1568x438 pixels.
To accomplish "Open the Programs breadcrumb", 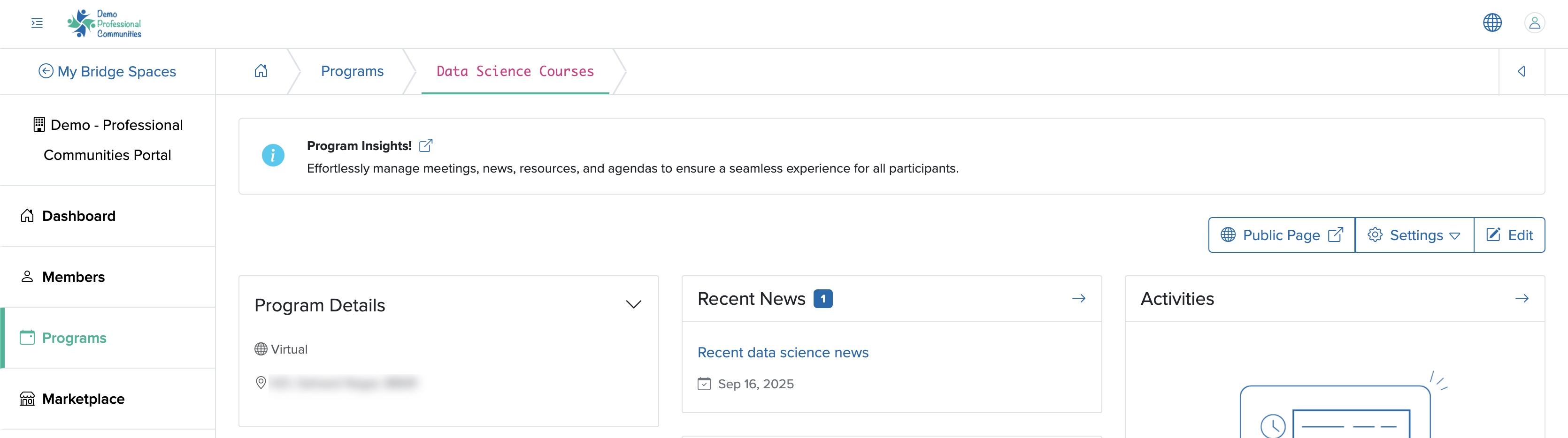I will [353, 71].
